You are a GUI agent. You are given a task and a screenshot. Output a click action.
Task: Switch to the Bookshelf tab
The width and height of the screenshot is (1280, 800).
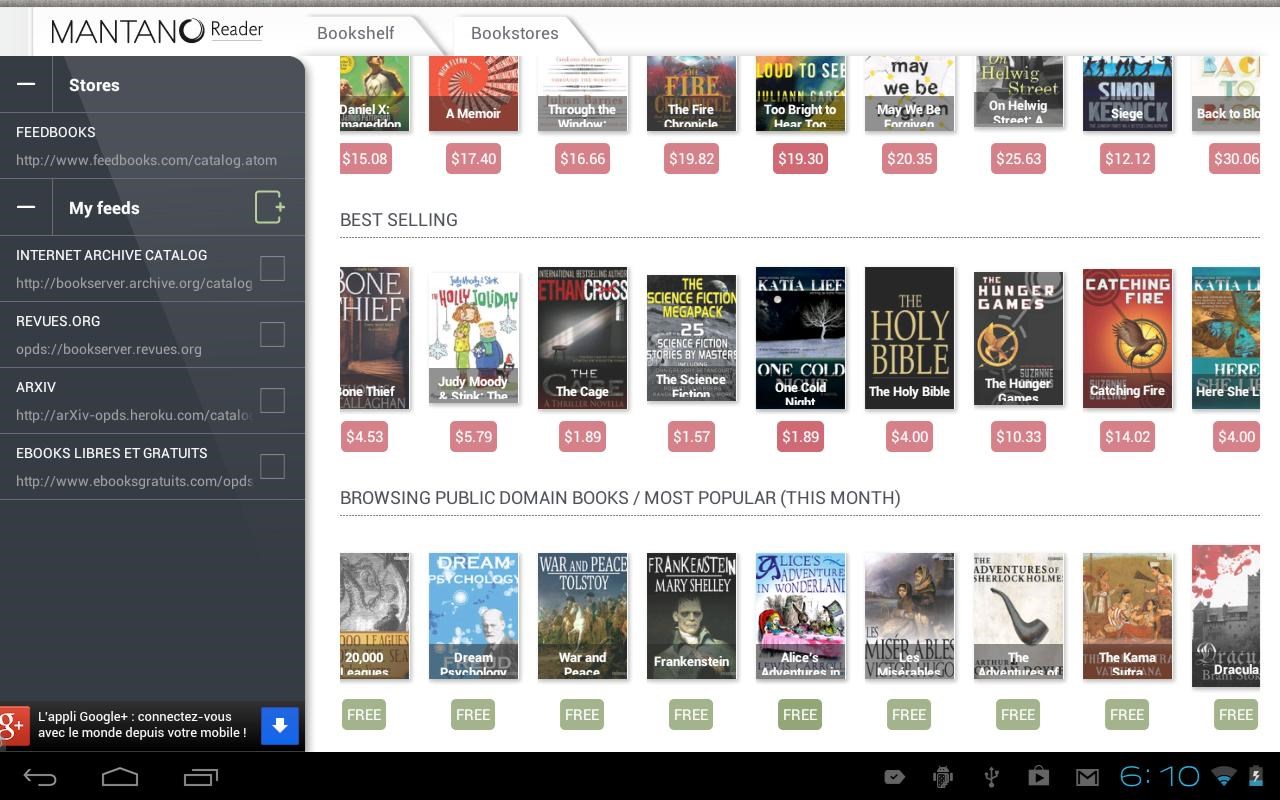355,33
